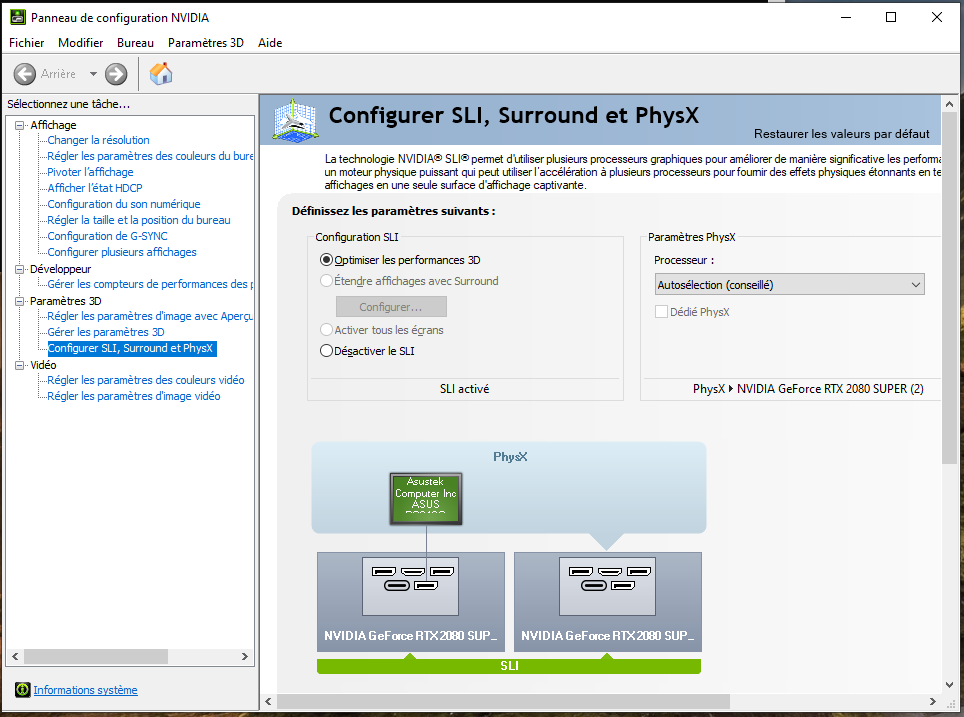Select Configurer SLI, Surround et PhysX item
The image size is (964, 717).
pyautogui.click(x=131, y=348)
